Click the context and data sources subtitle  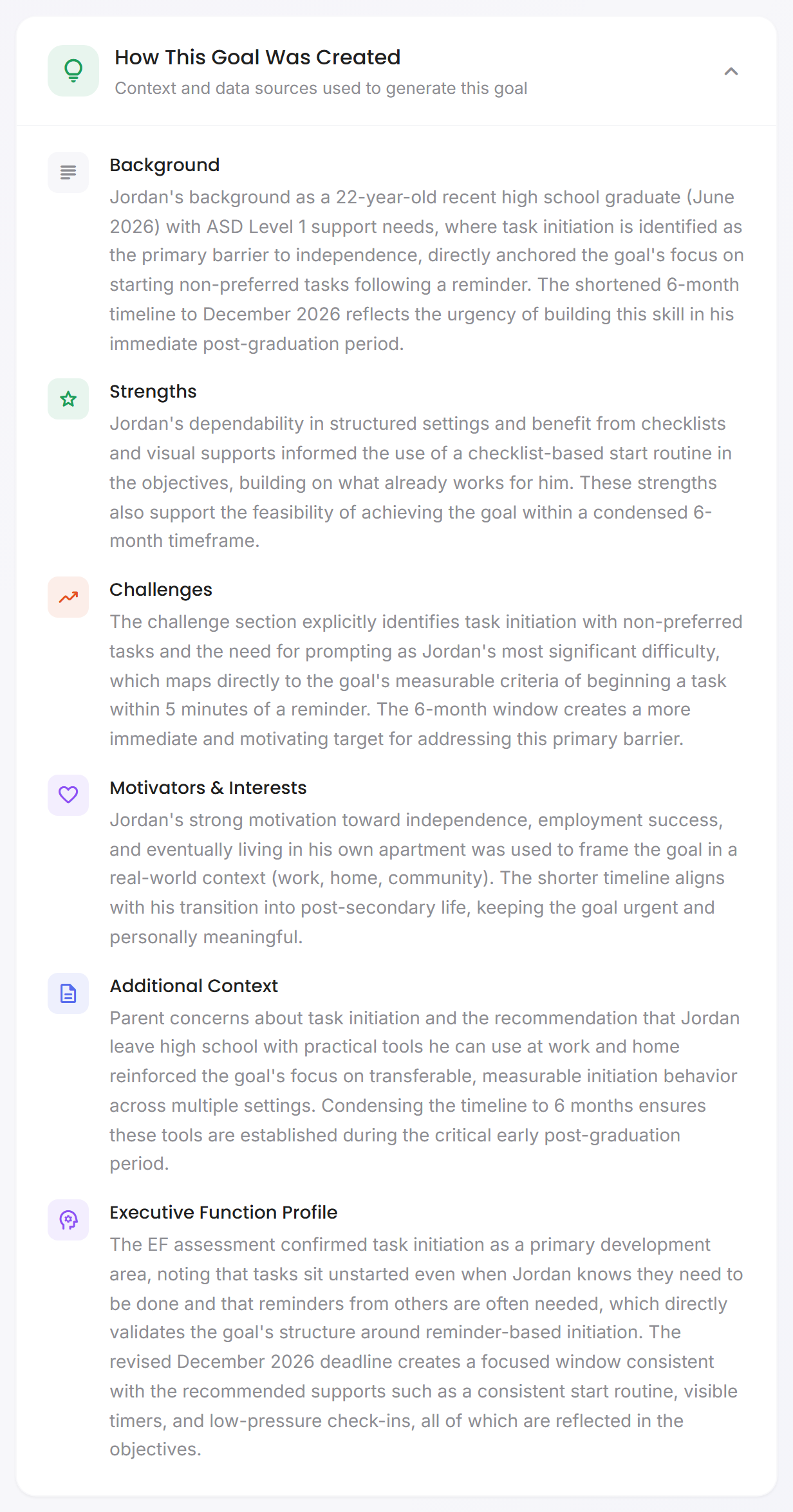pos(321,88)
